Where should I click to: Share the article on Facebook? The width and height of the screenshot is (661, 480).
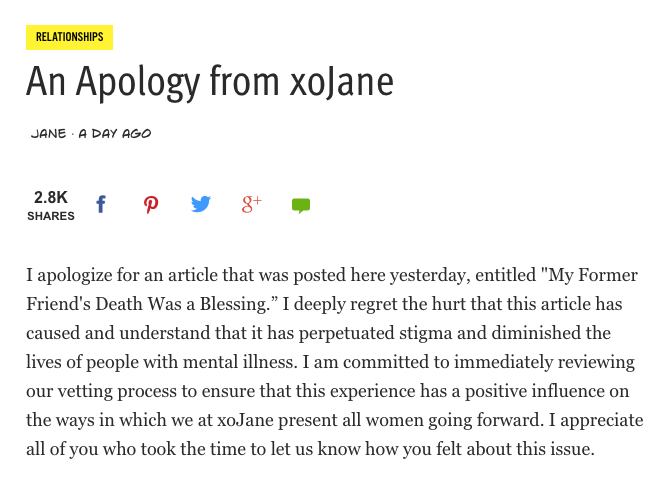101,205
